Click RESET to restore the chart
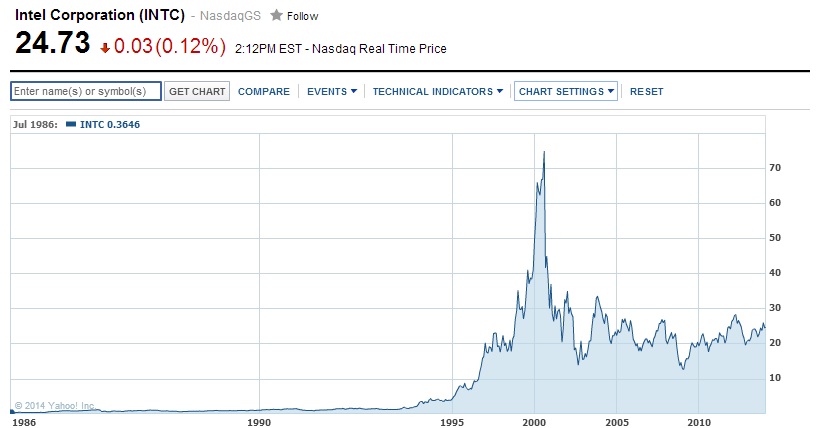This screenshot has height=428, width=823. coord(647,91)
